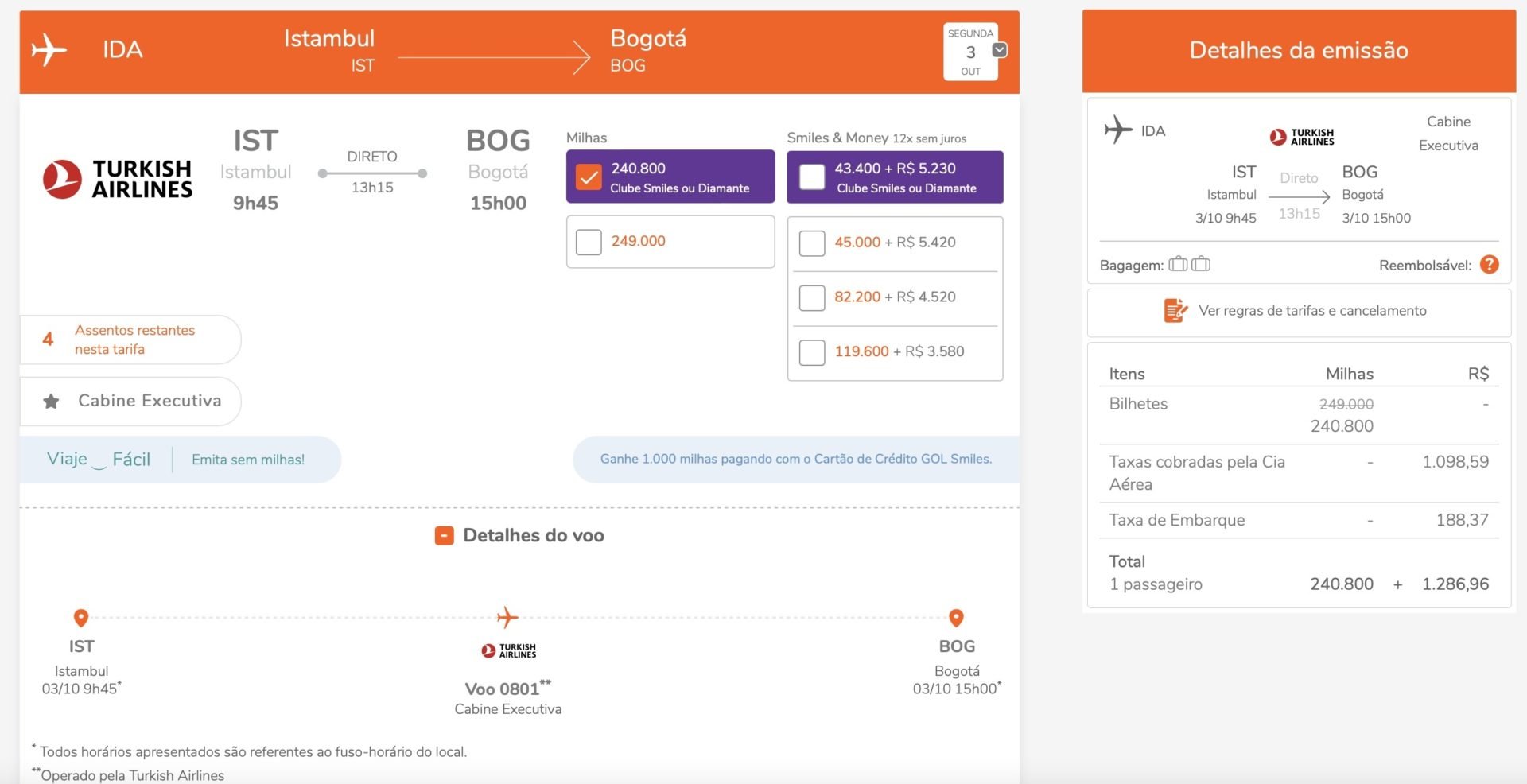Viewport: 1527px width, 784px height.
Task: Click Turkish Airlines logo in emission details
Action: [1302, 138]
